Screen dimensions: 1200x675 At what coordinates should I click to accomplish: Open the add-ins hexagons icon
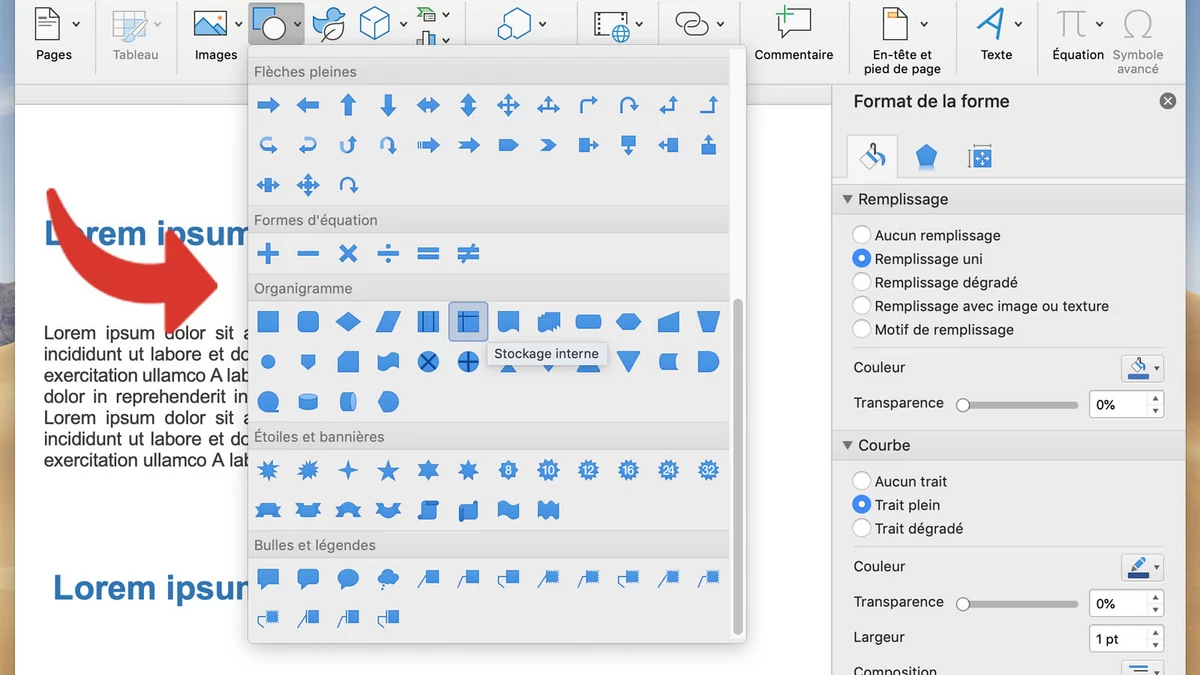(517, 22)
